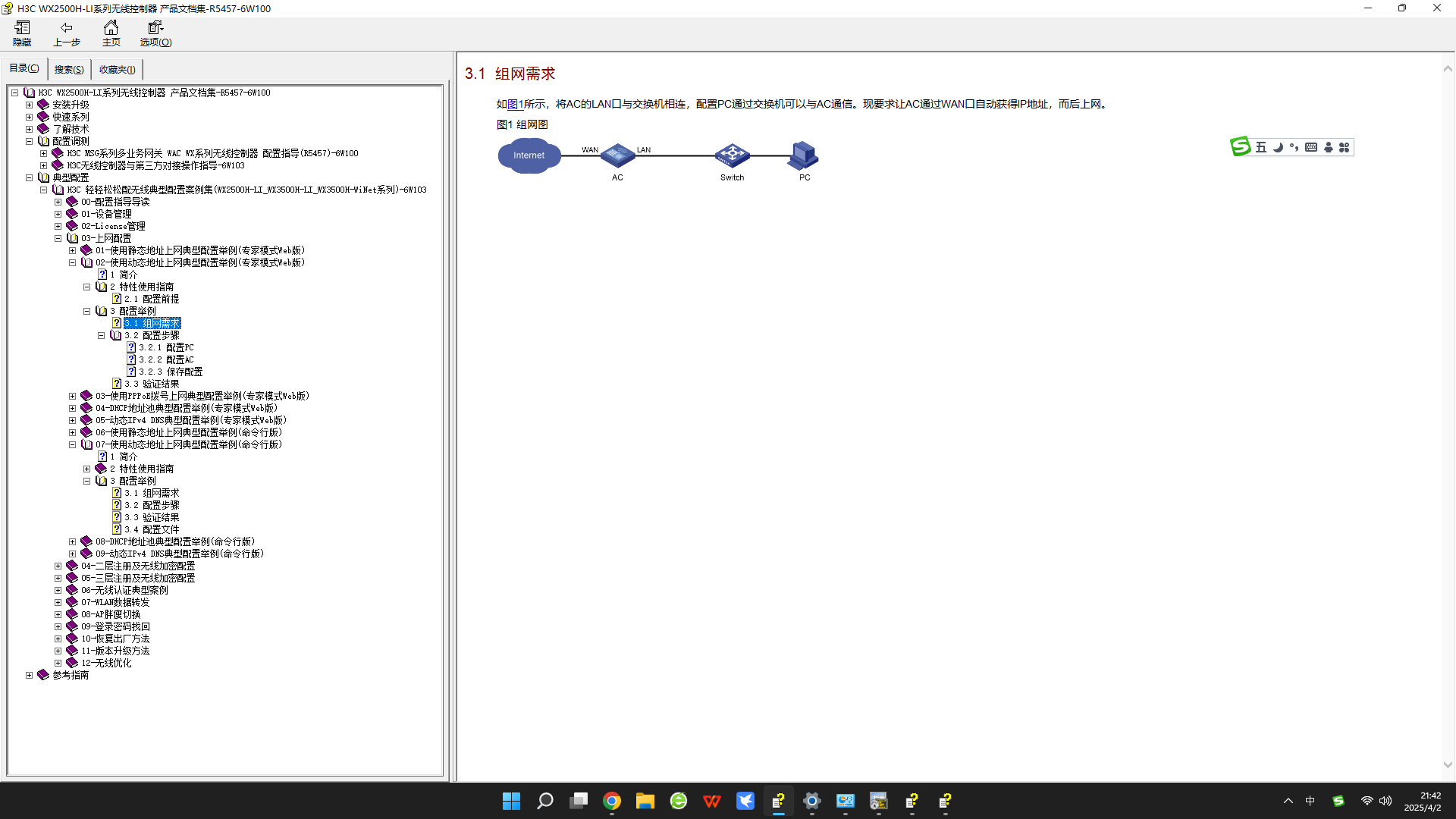This screenshot has height=819, width=1456.
Task: Open the volume tray icon
Action: (1385, 801)
